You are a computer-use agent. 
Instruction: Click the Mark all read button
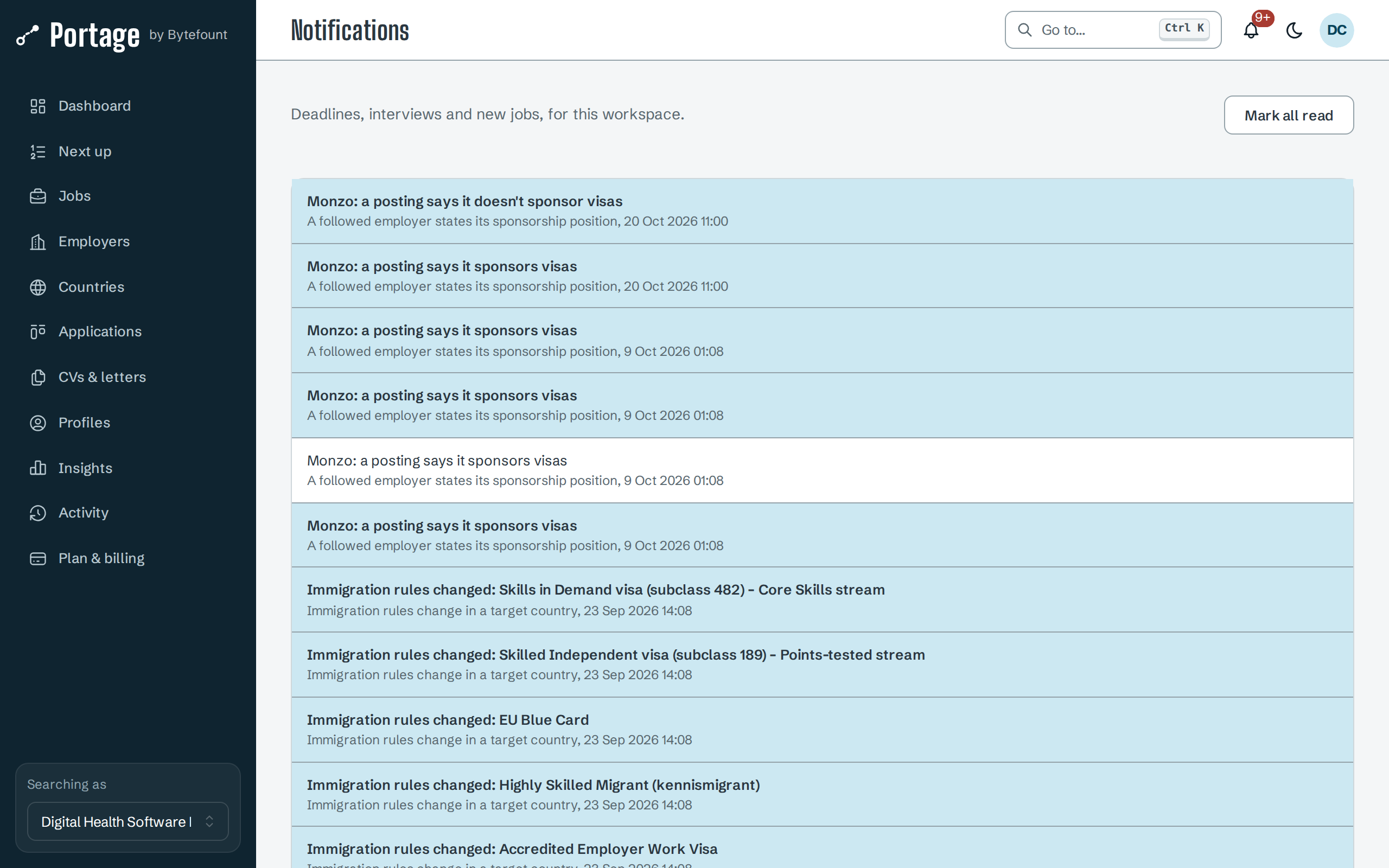pyautogui.click(x=1289, y=116)
